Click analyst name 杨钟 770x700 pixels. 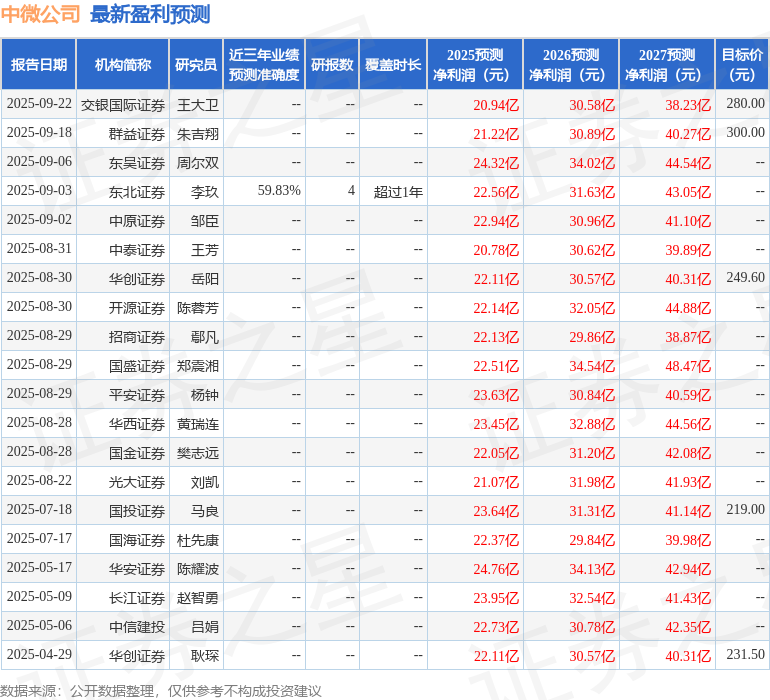[x=205, y=394]
